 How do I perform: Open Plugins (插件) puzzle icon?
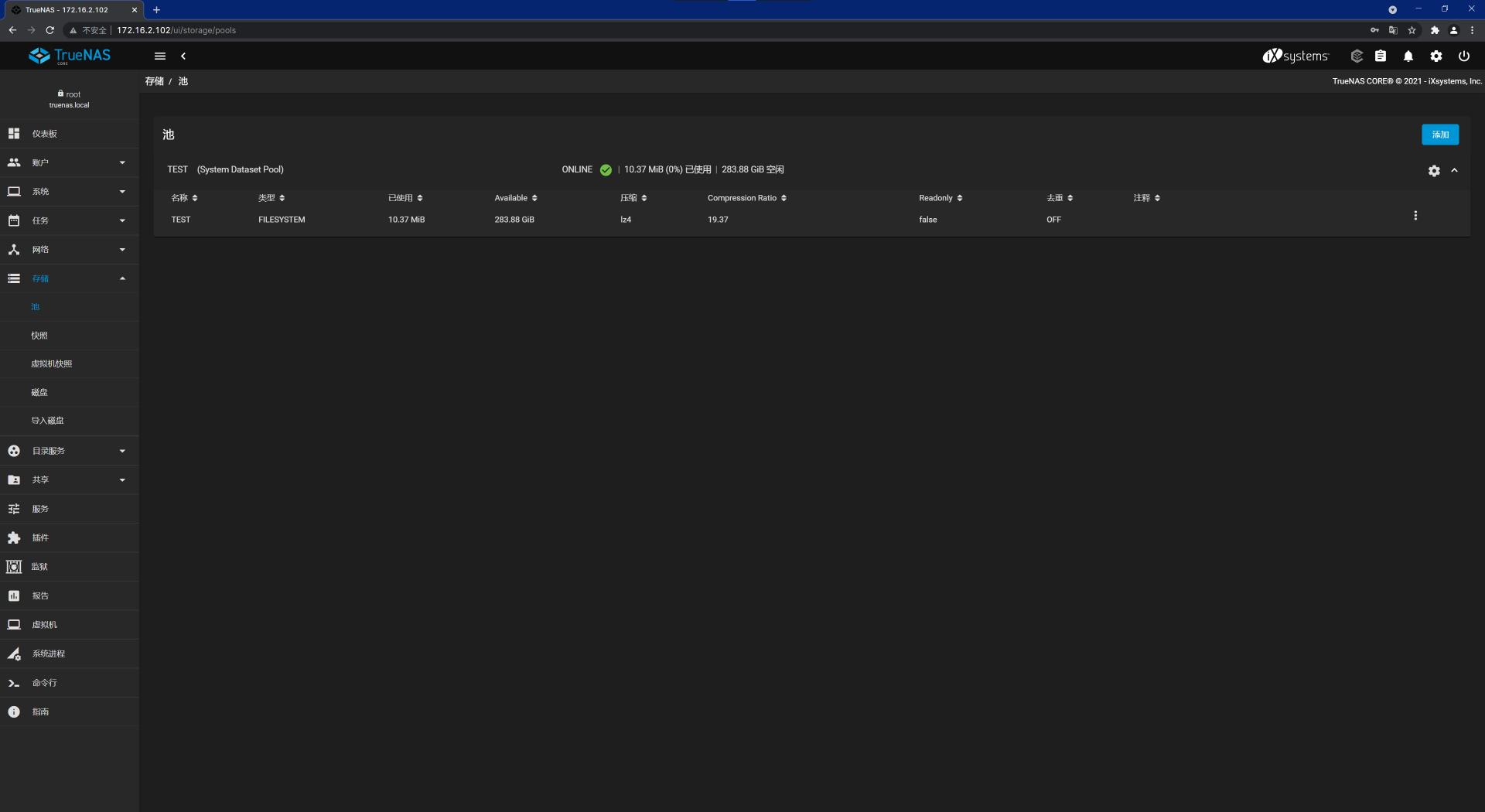(14, 537)
